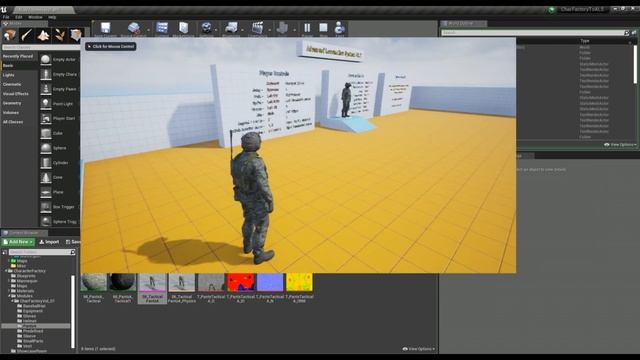
Task: Select Point Light in placement list
Action: (60, 104)
